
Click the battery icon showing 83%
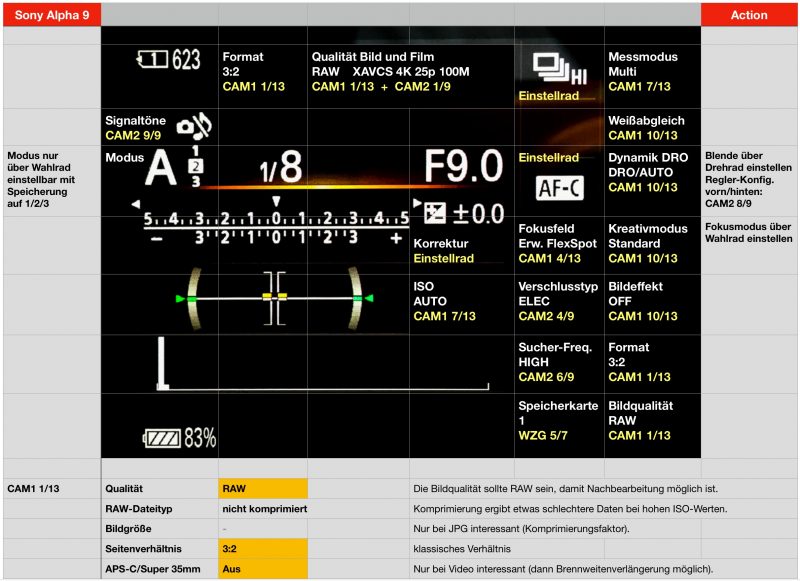[x=180, y=438]
